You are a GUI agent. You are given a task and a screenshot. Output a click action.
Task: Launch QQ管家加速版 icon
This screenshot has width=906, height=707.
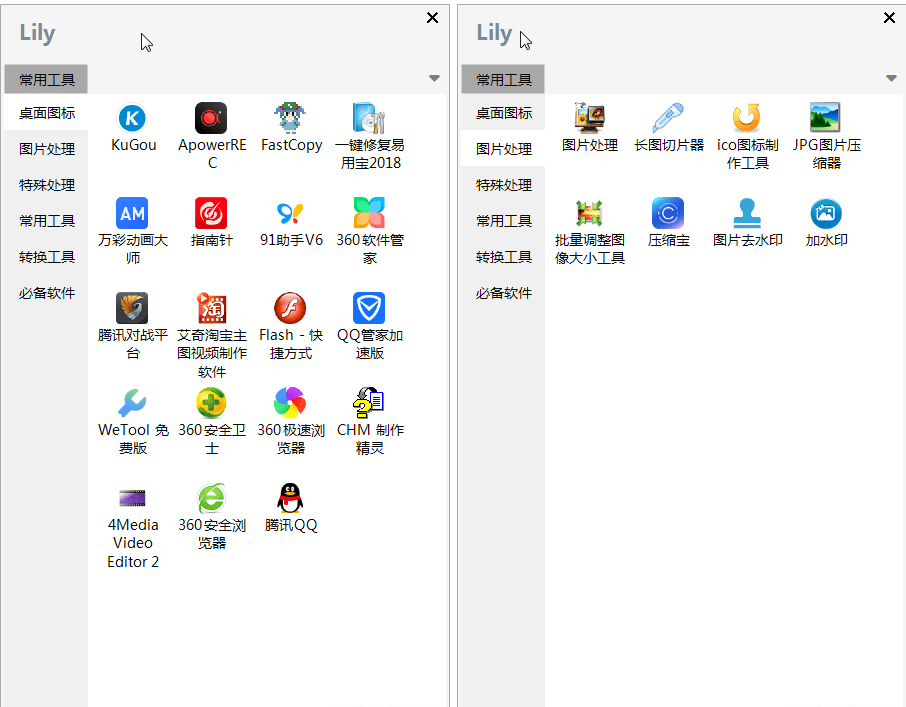coord(369,308)
